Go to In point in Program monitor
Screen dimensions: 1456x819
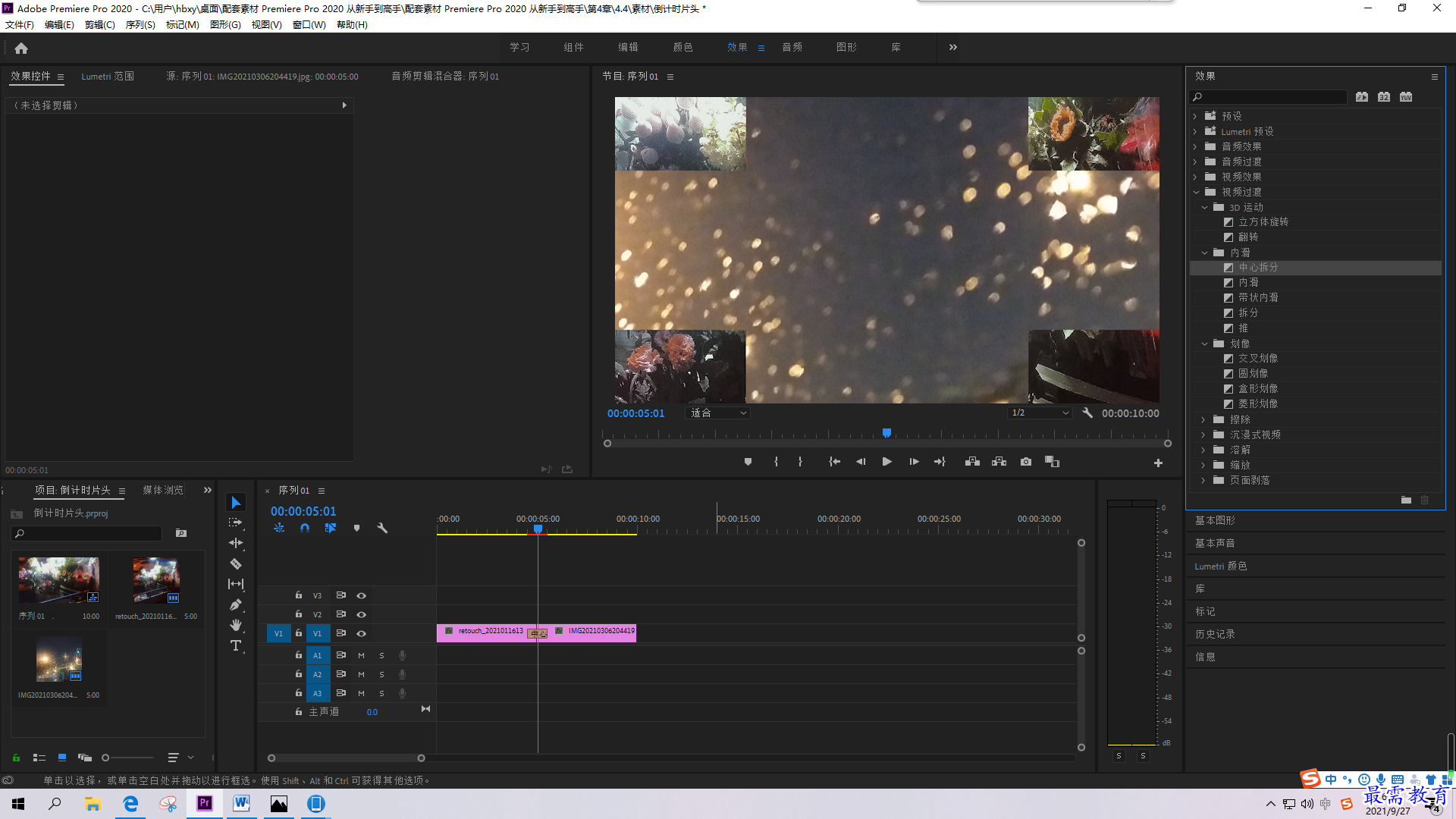pyautogui.click(x=834, y=462)
